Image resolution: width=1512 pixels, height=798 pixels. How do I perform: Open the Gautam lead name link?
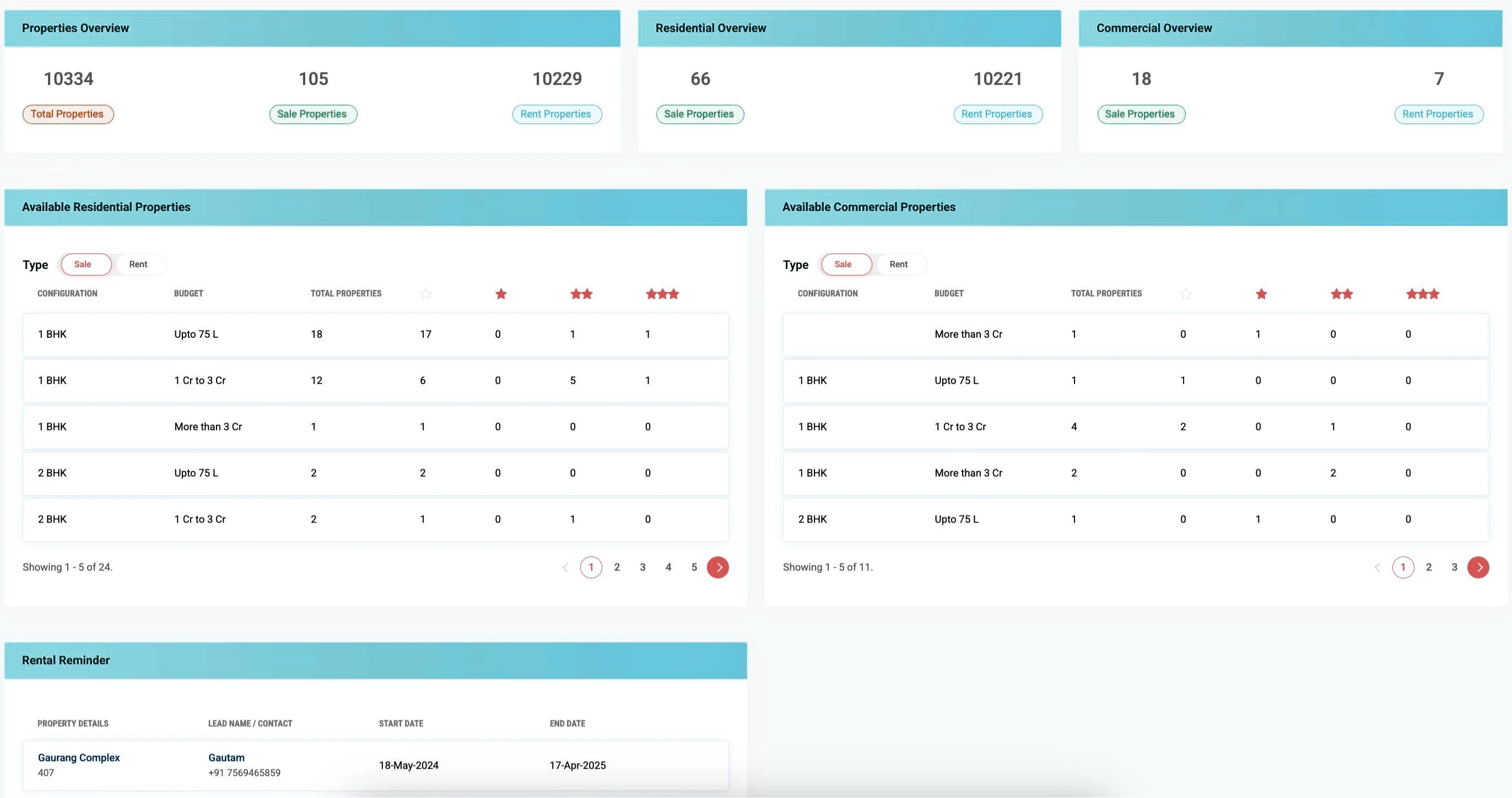pyautogui.click(x=226, y=757)
